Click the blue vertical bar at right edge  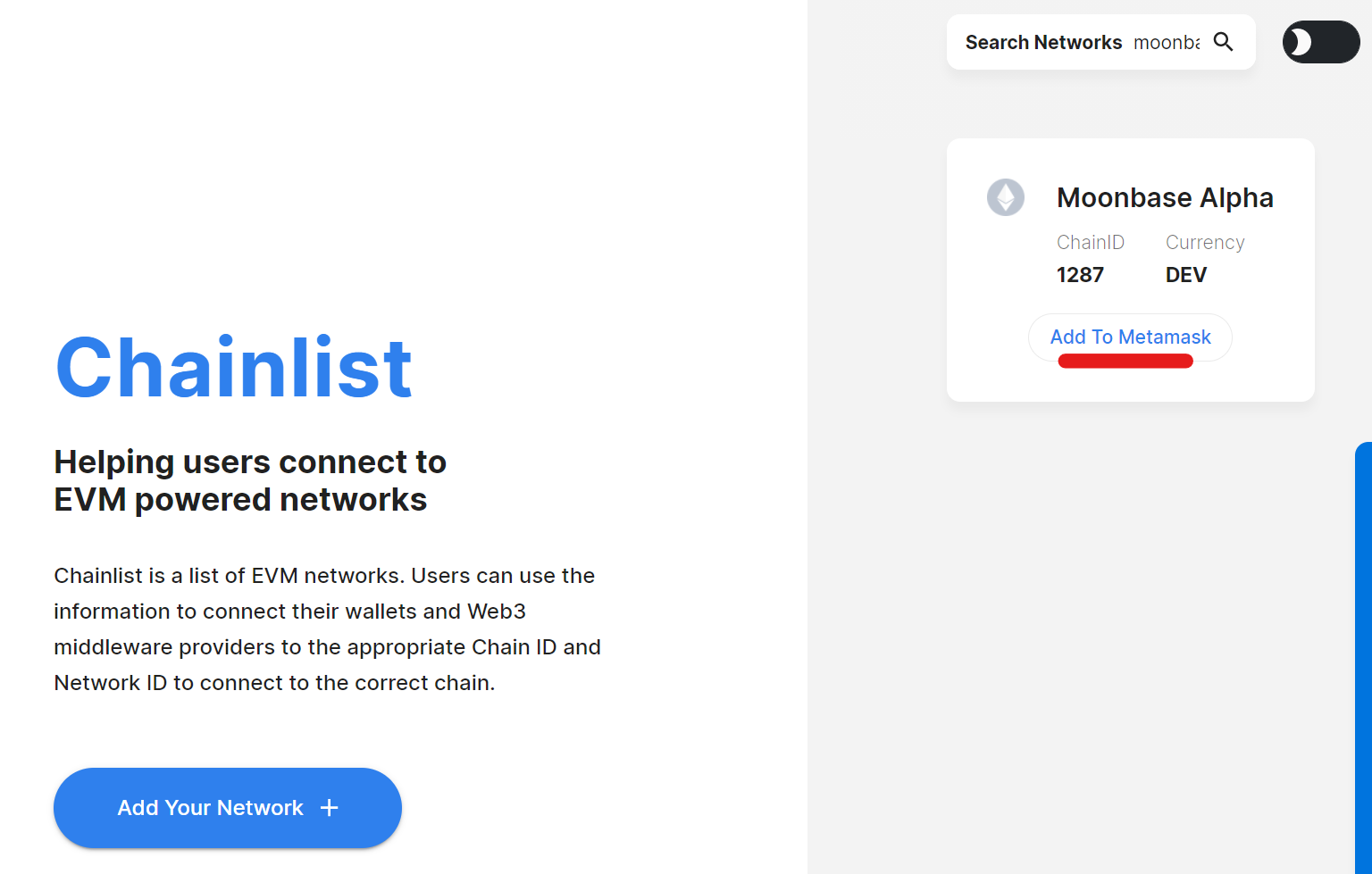[1363, 657]
